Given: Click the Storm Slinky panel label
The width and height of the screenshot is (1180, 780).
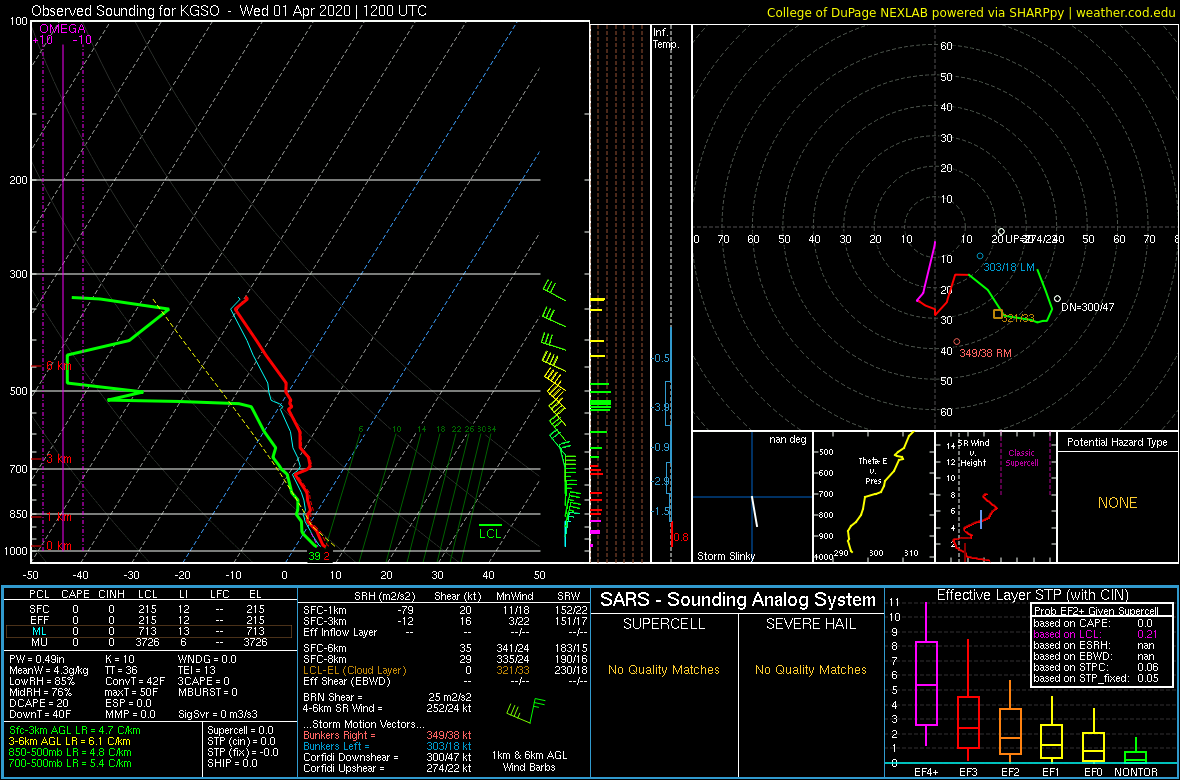Looking at the screenshot, I should (x=725, y=556).
